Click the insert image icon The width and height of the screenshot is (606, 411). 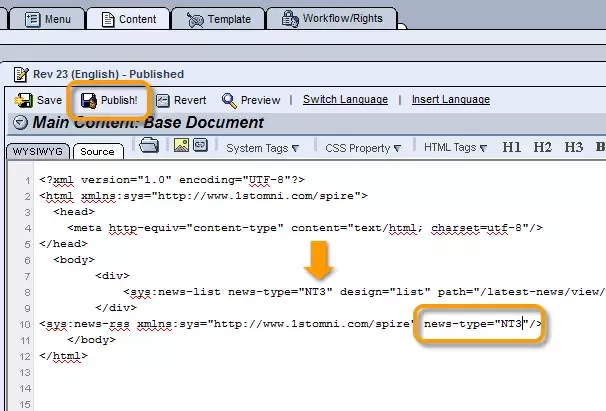point(182,146)
